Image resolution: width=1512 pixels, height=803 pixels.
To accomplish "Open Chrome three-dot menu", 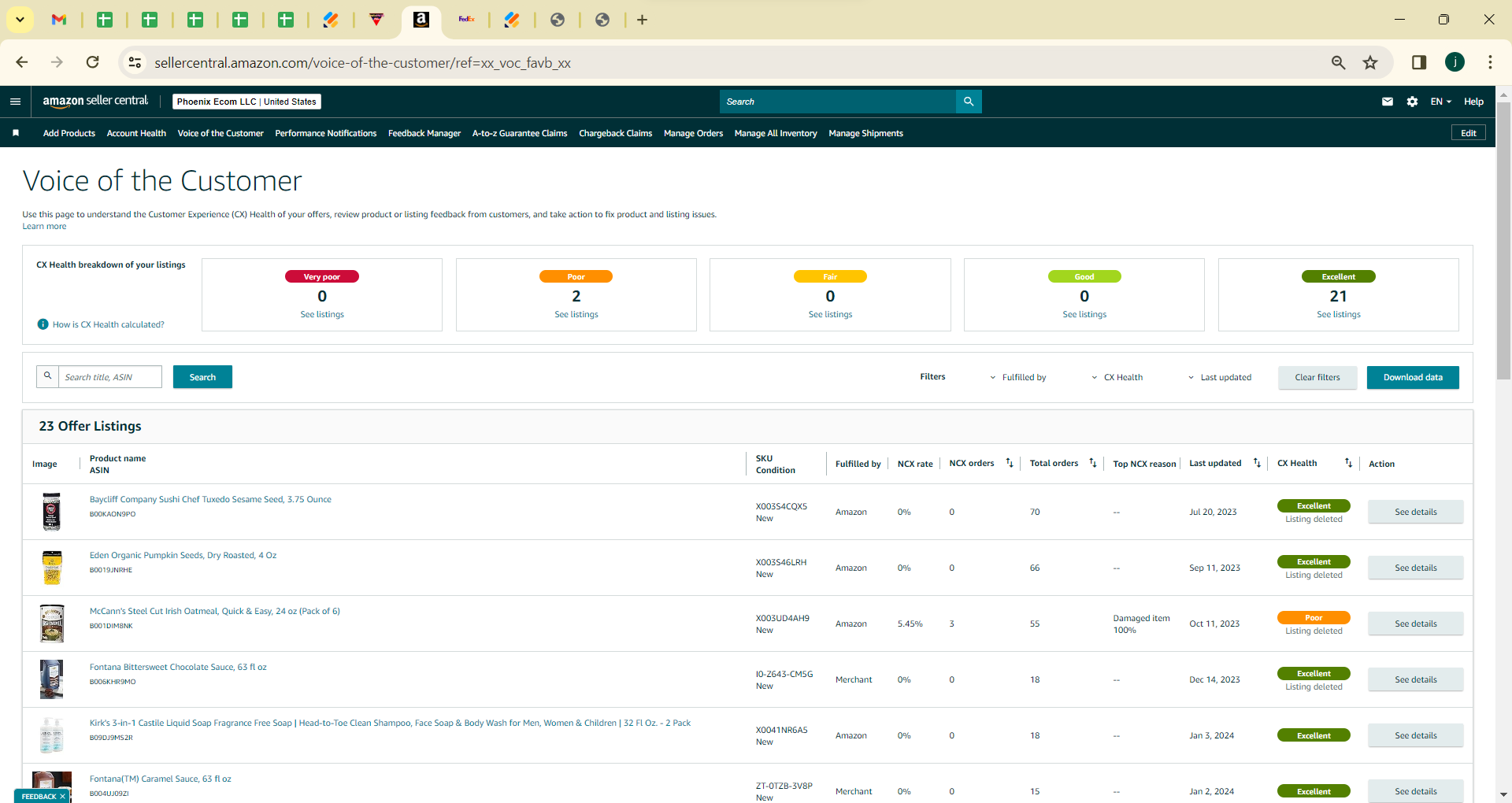I will [x=1490, y=62].
